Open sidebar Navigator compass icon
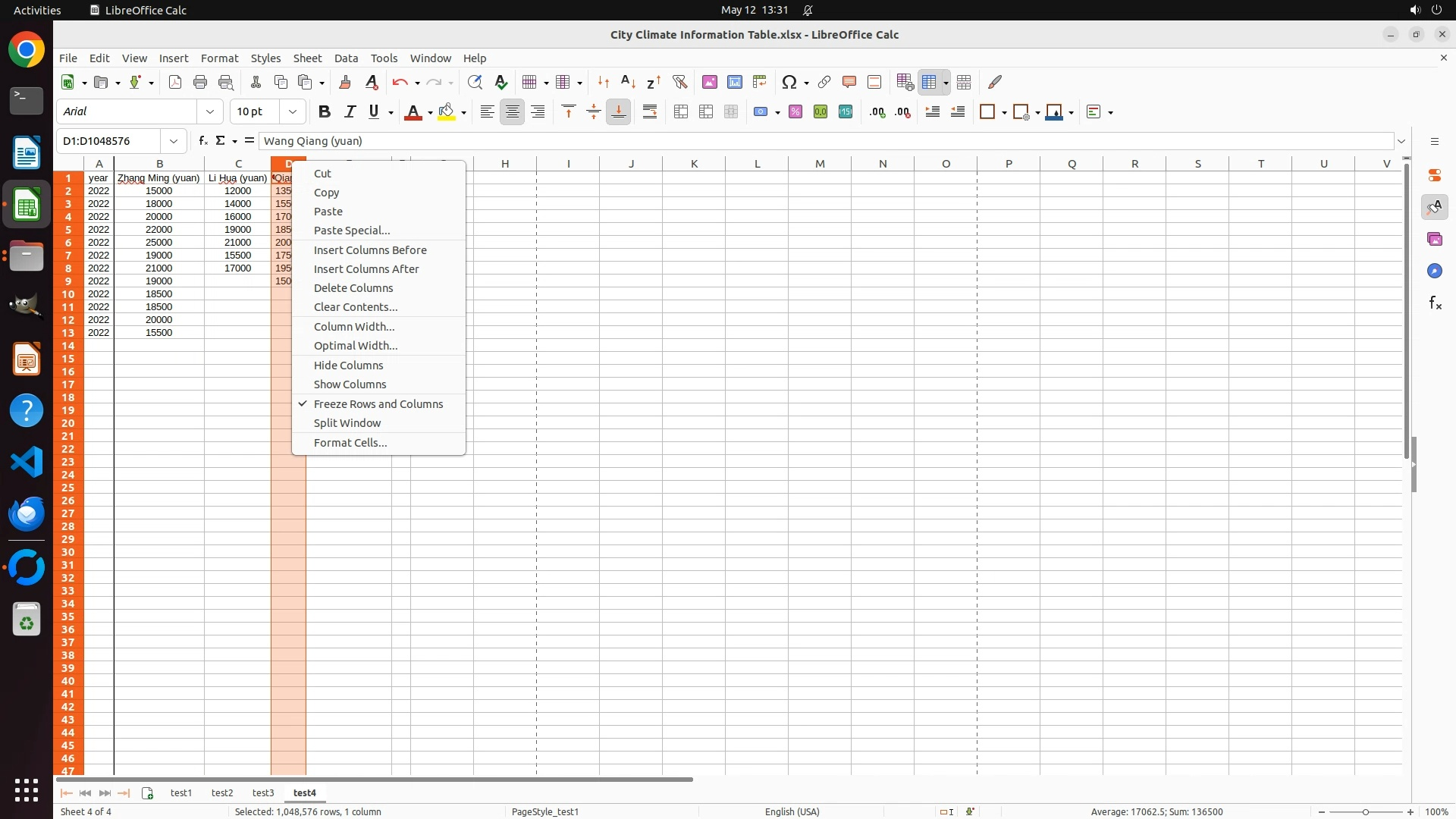 [1435, 271]
